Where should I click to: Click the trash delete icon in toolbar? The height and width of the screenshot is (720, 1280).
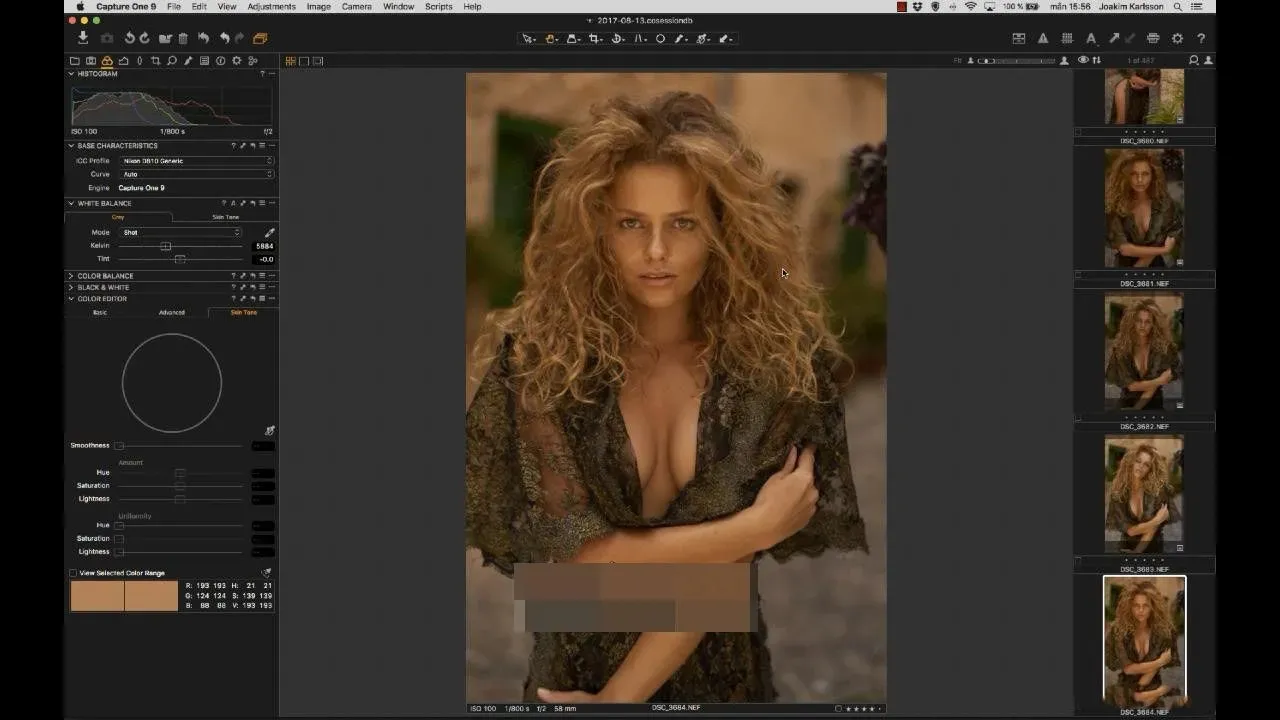(183, 38)
